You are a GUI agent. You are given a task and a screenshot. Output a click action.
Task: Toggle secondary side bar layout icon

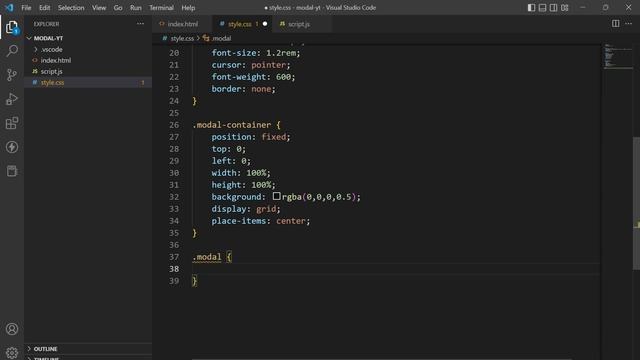pyautogui.click(x=553, y=7)
